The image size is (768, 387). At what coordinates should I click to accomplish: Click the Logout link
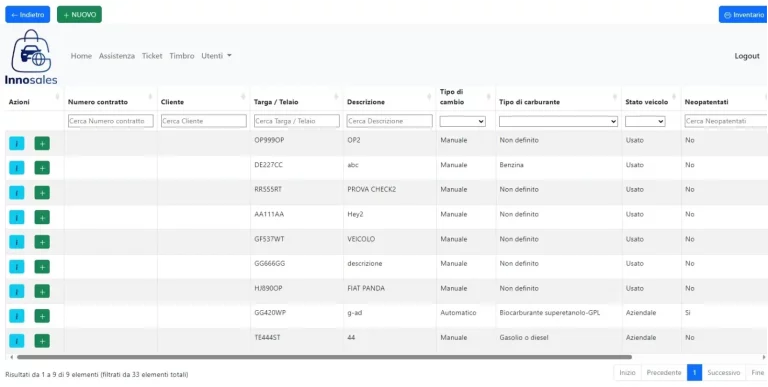click(x=747, y=56)
